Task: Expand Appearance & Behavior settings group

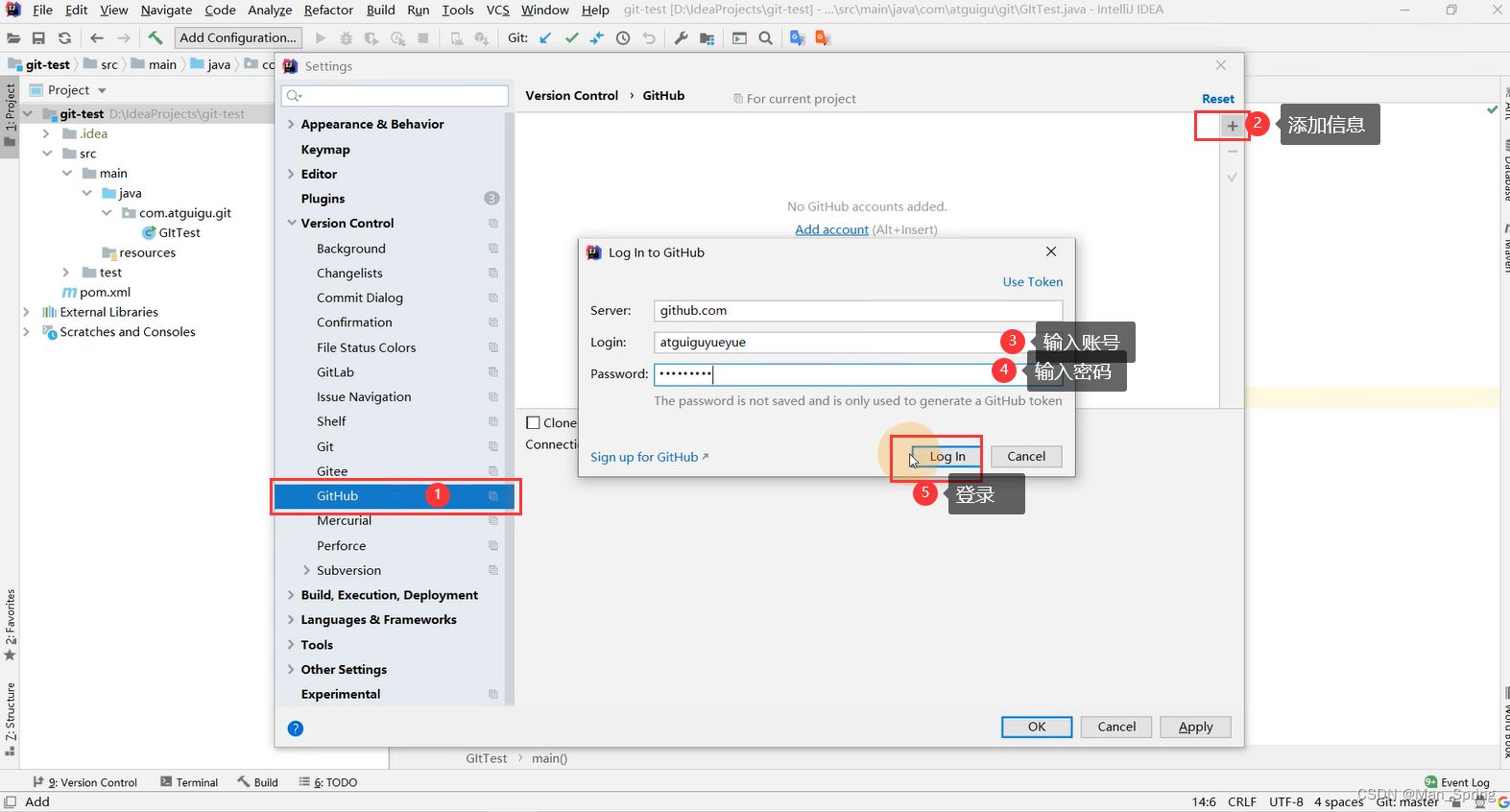Action: tap(291, 124)
